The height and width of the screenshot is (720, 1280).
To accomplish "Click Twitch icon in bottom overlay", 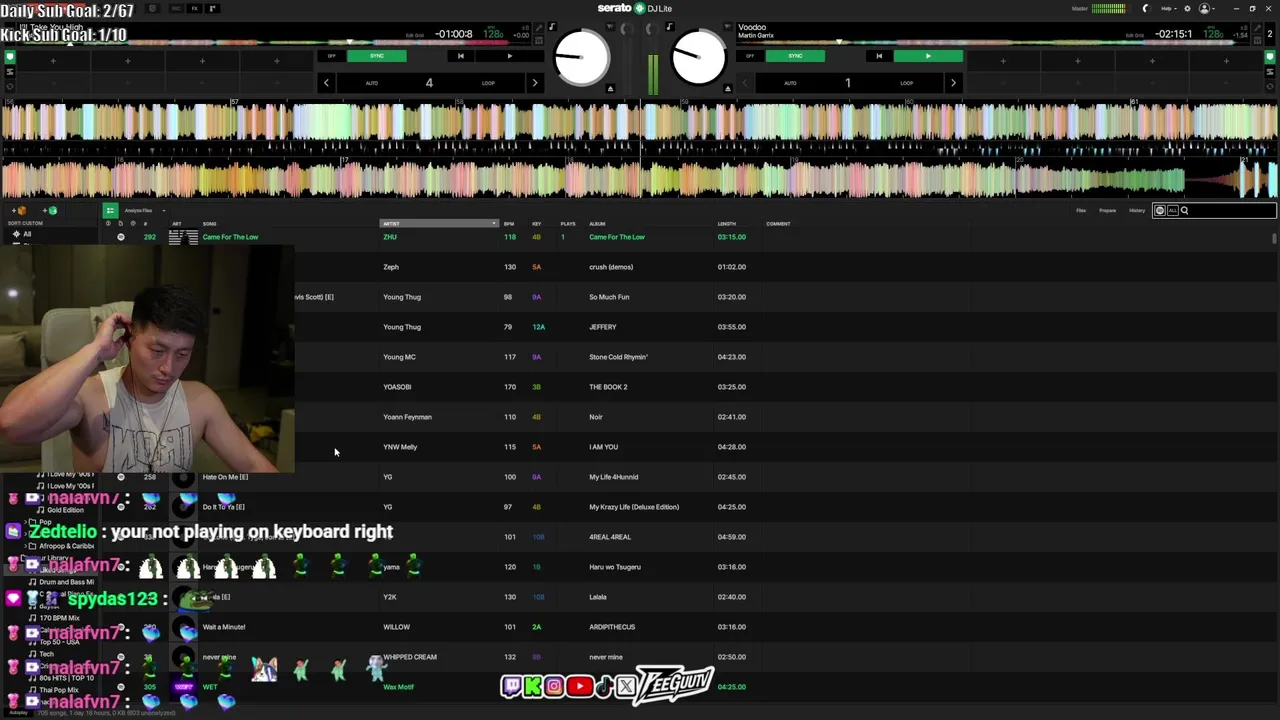I will pyautogui.click(x=511, y=686).
